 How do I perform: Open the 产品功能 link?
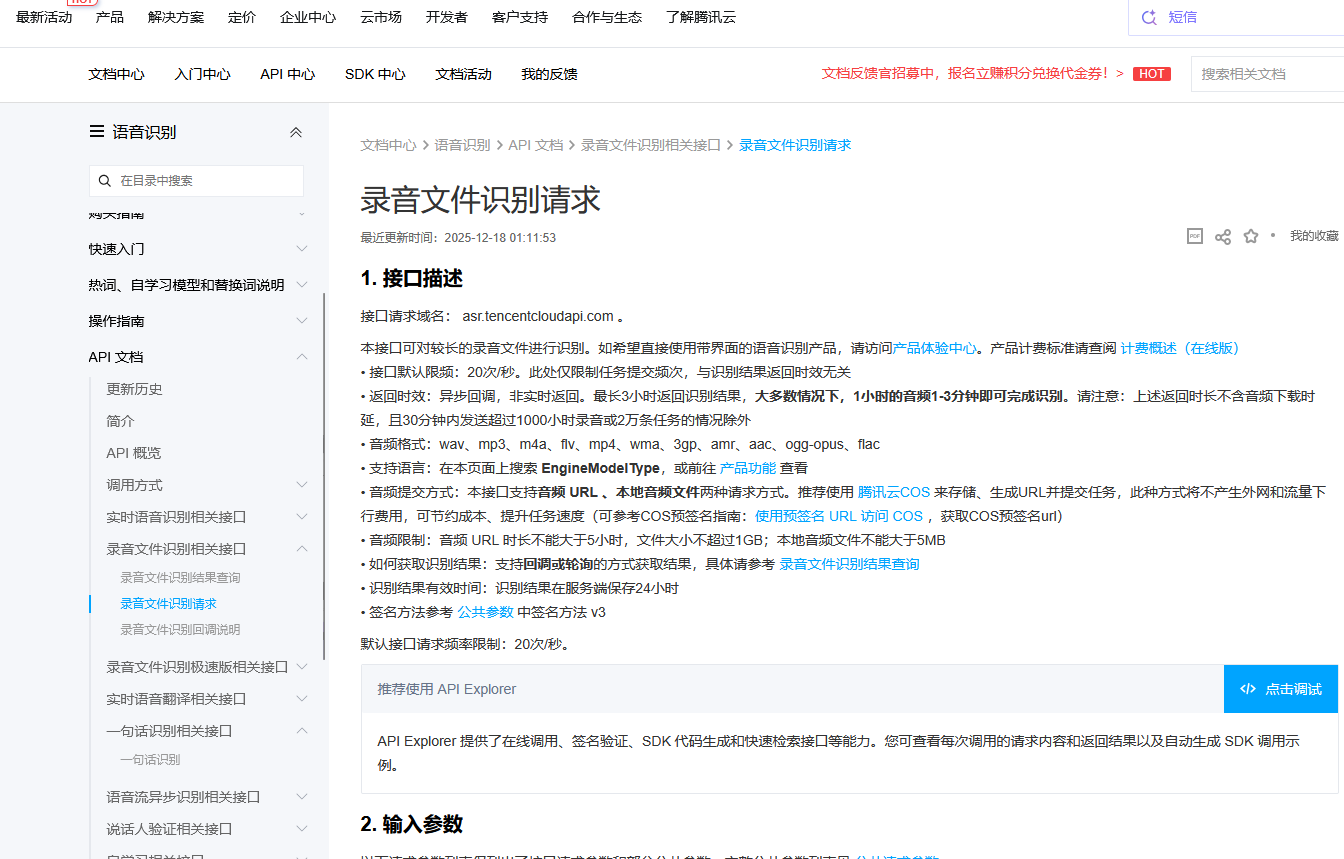748,468
